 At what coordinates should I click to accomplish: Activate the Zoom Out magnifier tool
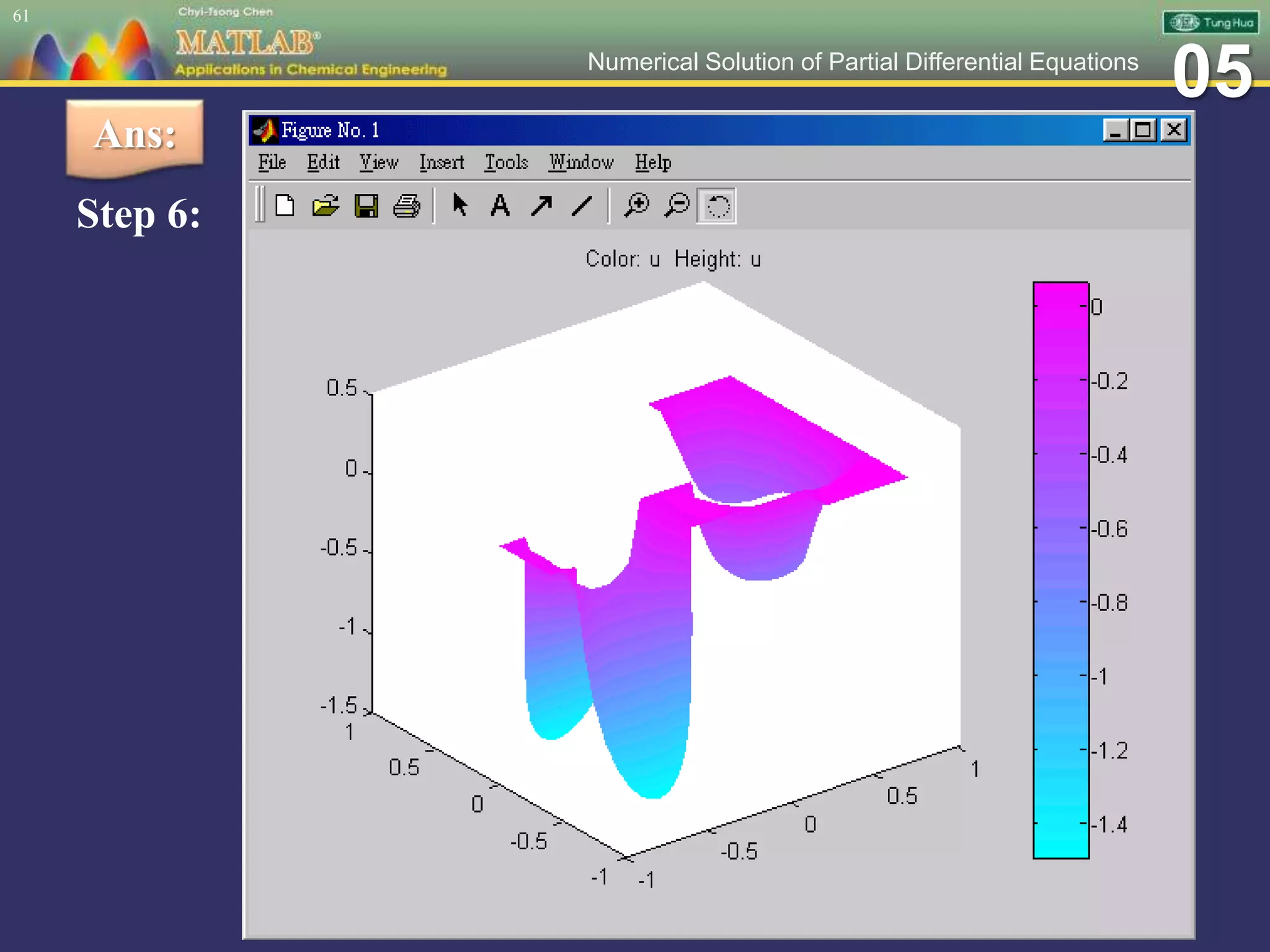pos(677,205)
